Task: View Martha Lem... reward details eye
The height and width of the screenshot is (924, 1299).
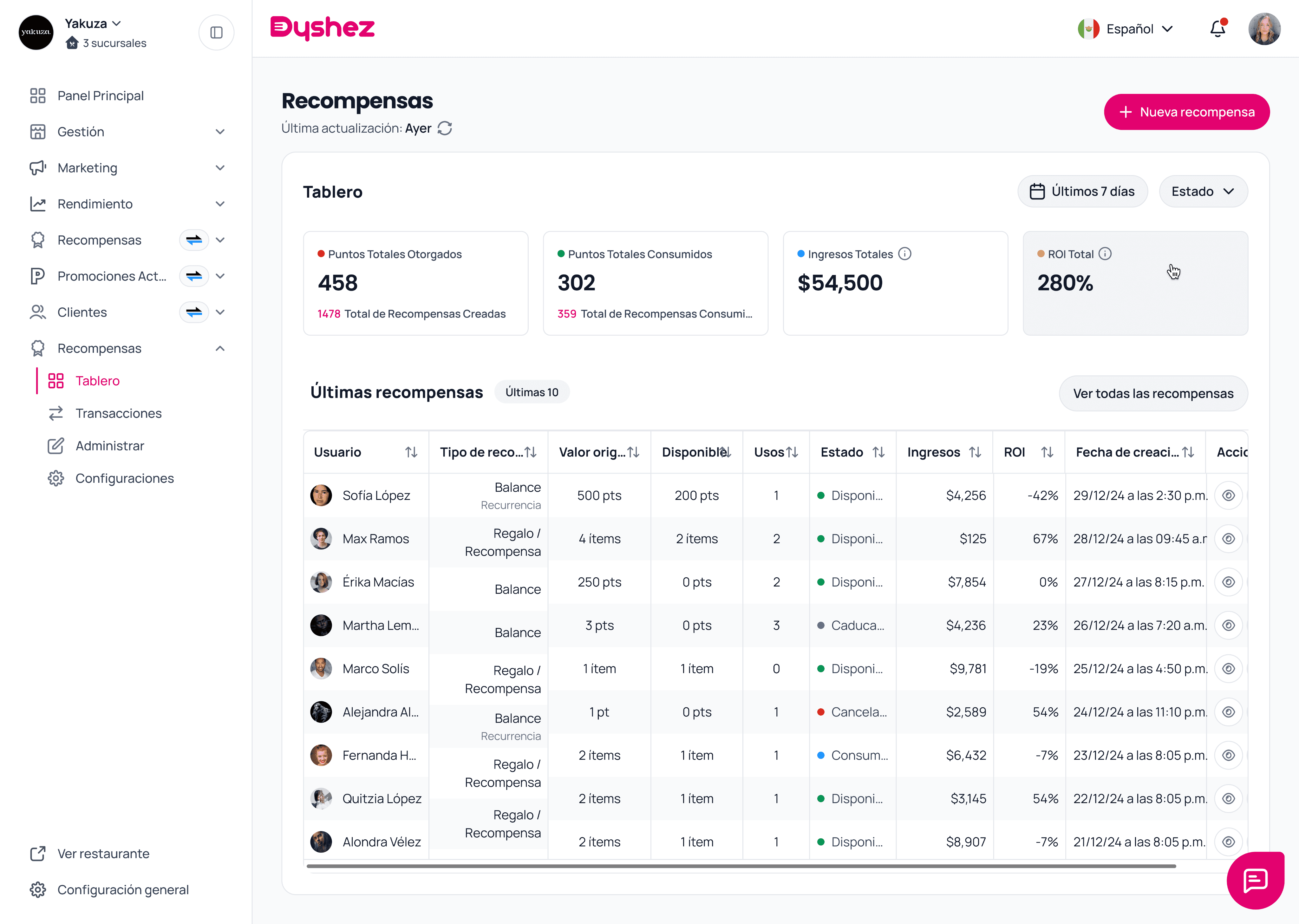Action: coord(1229,625)
